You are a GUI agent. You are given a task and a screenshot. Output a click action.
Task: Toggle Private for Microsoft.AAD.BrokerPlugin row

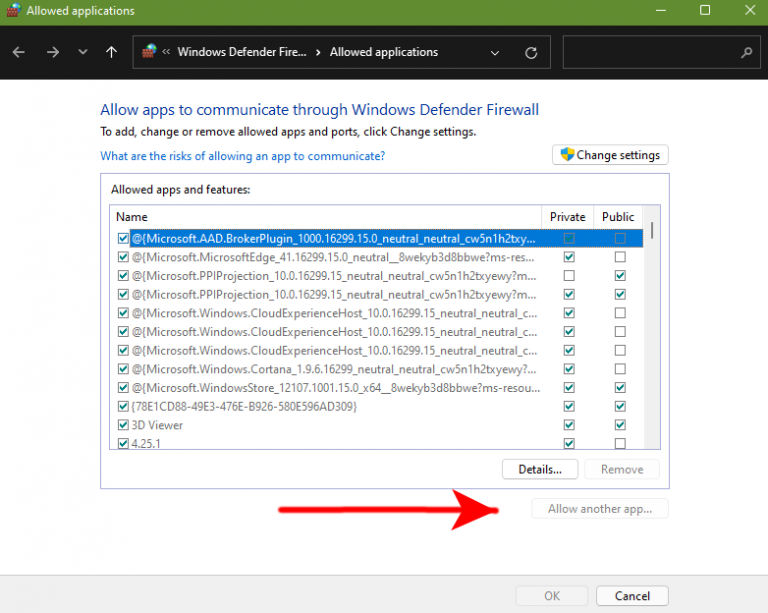click(x=569, y=238)
